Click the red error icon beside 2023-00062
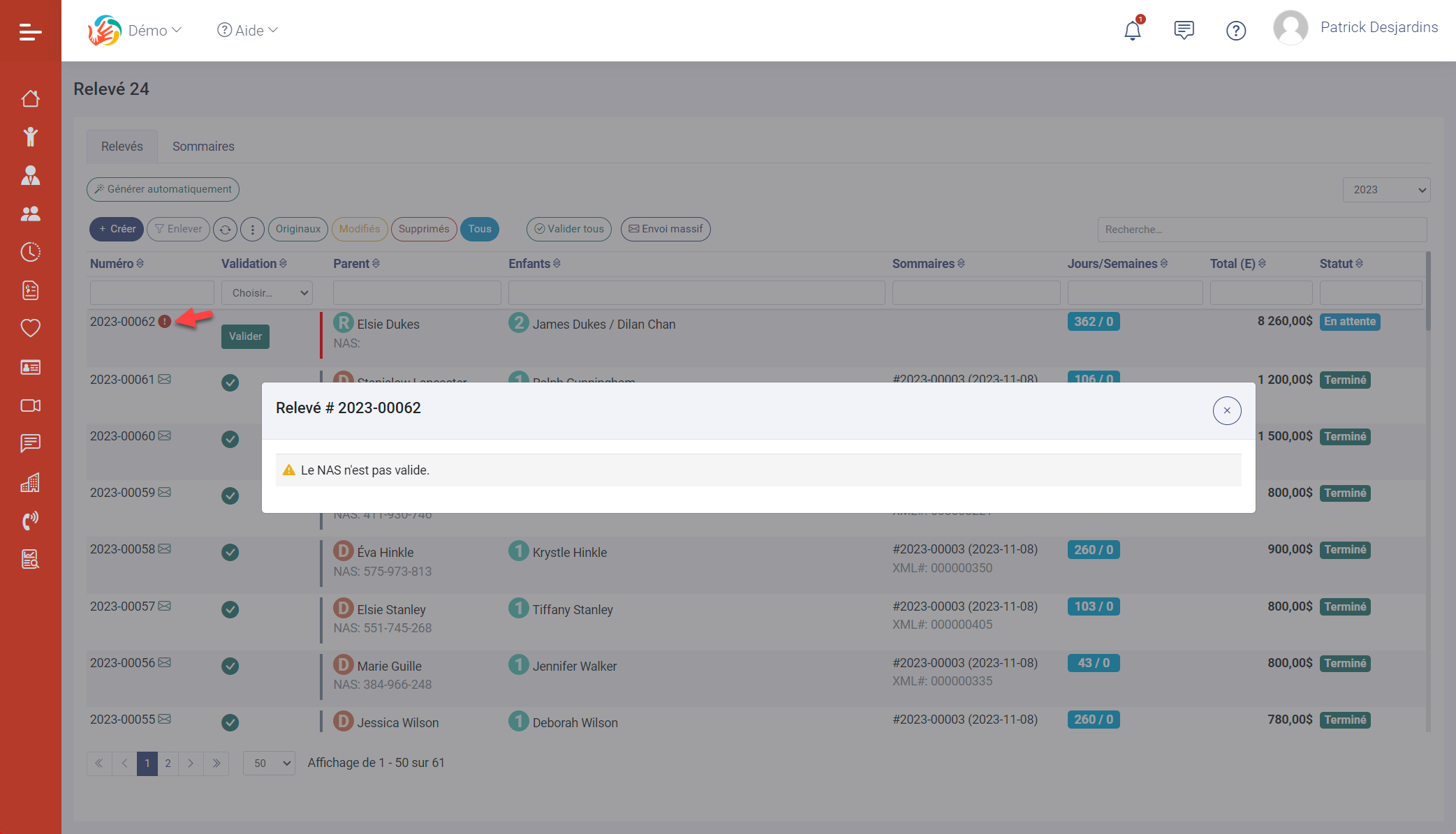 (165, 322)
